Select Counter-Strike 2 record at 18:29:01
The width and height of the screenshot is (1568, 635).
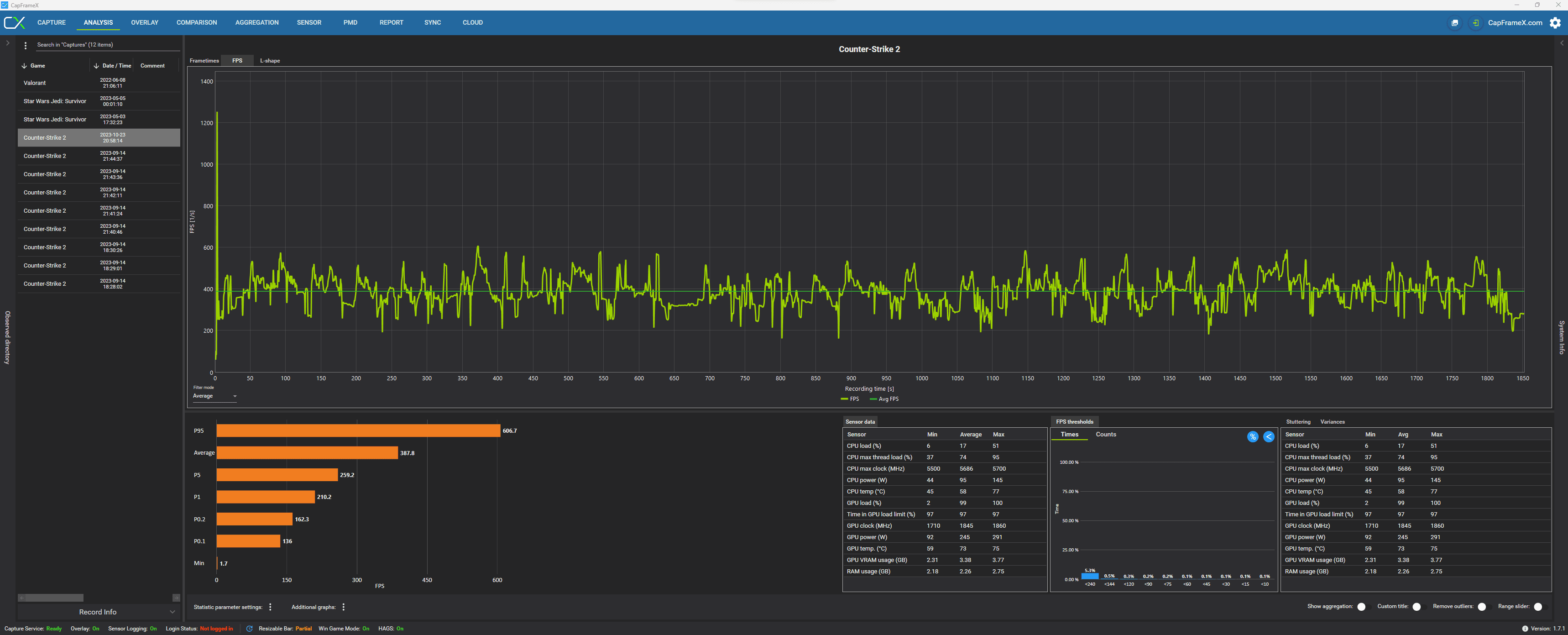click(99, 265)
